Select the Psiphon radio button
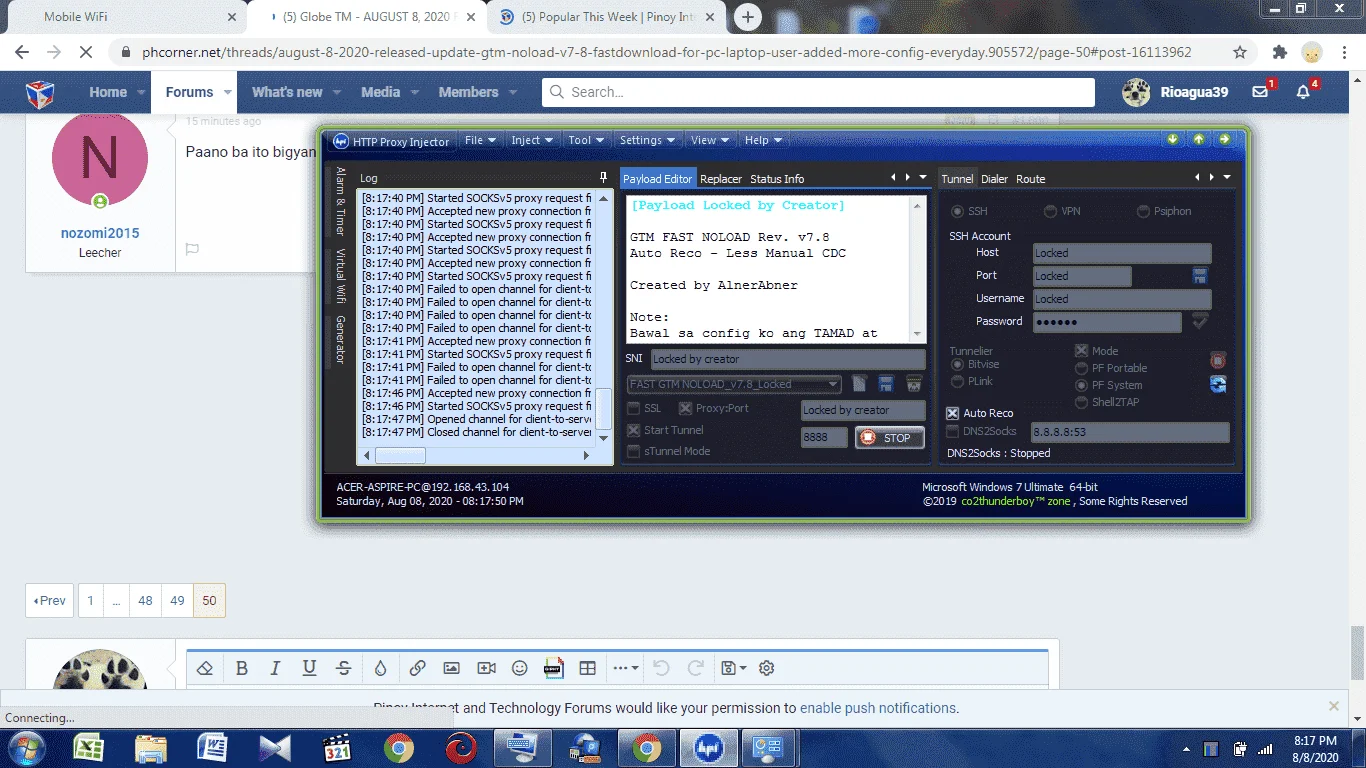Screen dimensions: 1366x768 [1143, 211]
